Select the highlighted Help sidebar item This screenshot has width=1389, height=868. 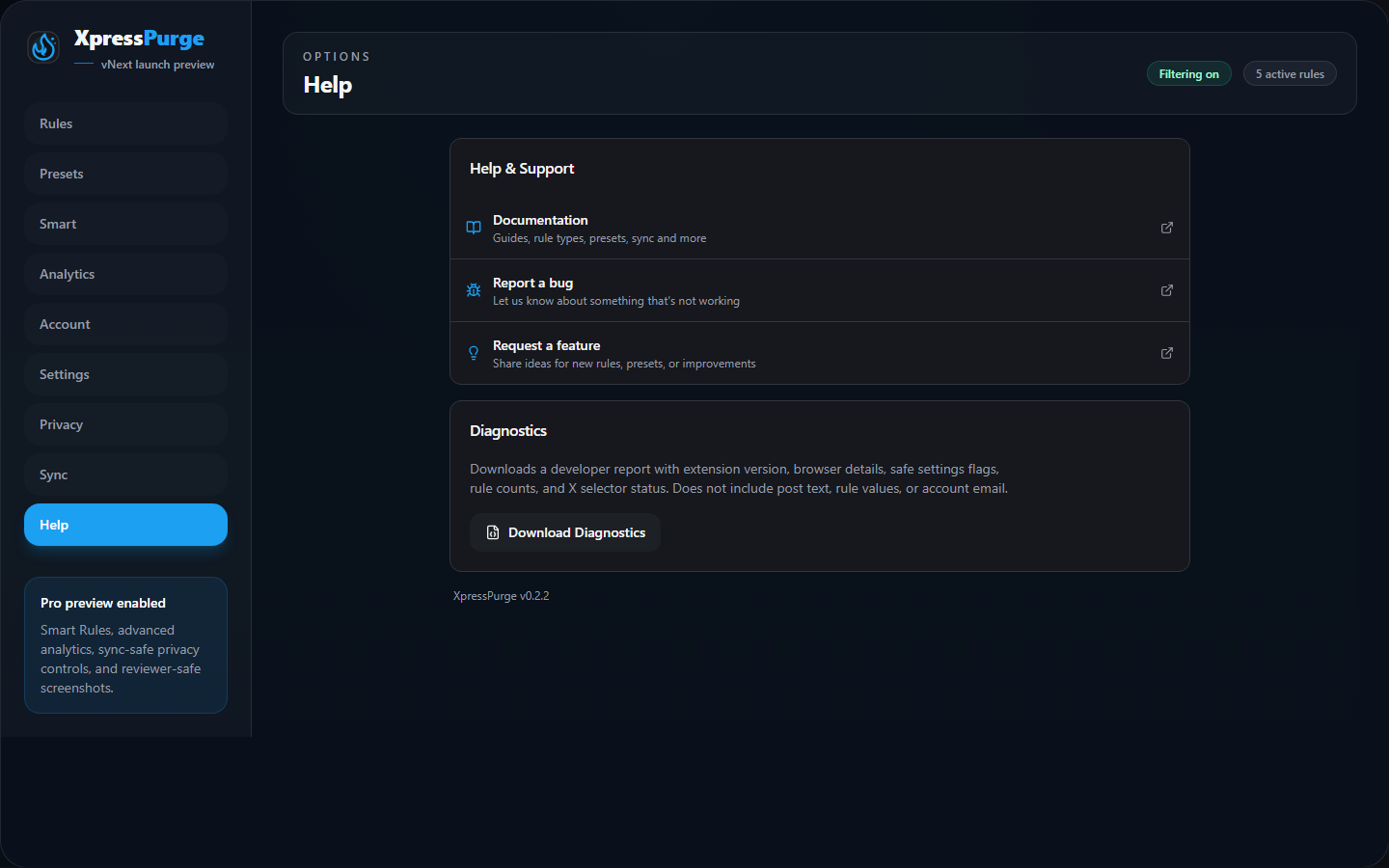pyautogui.click(x=125, y=525)
